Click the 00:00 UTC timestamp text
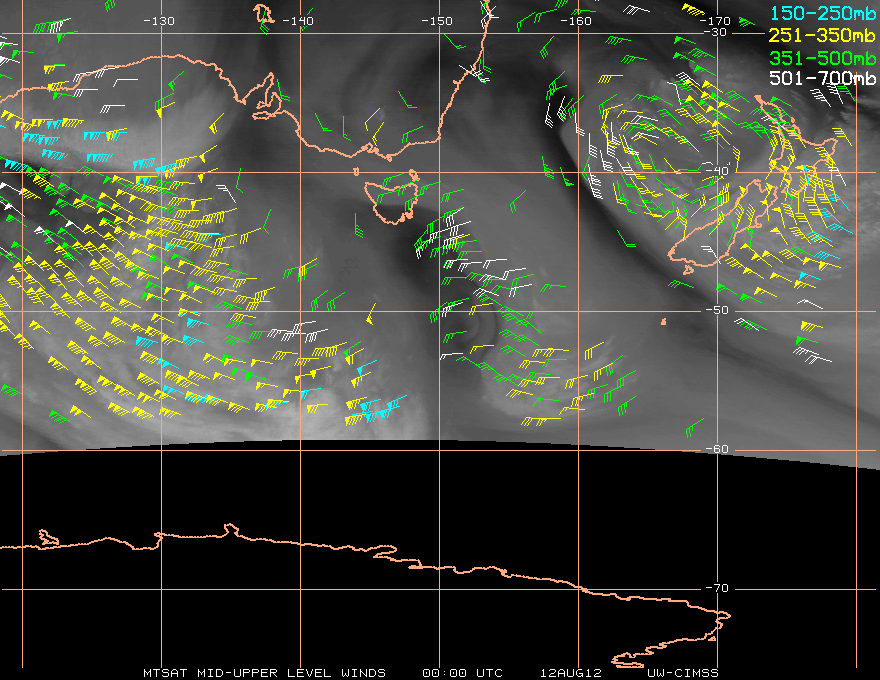Viewport: 880px width, 680px height. coord(462,672)
